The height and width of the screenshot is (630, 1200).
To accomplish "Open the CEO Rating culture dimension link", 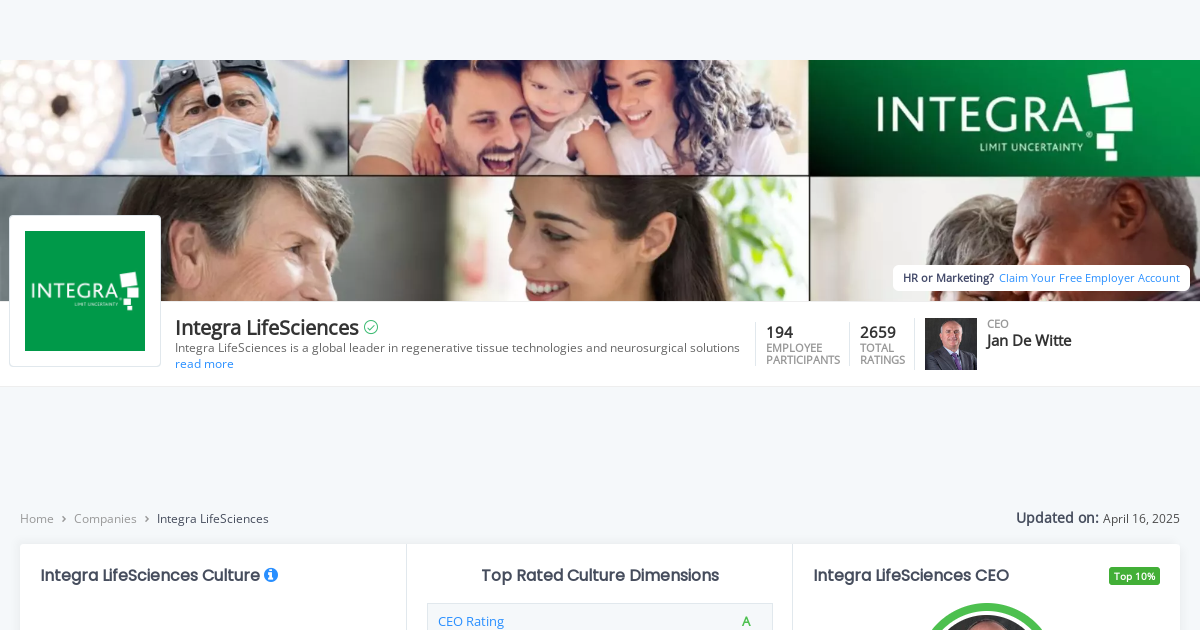I will click(x=471, y=621).
